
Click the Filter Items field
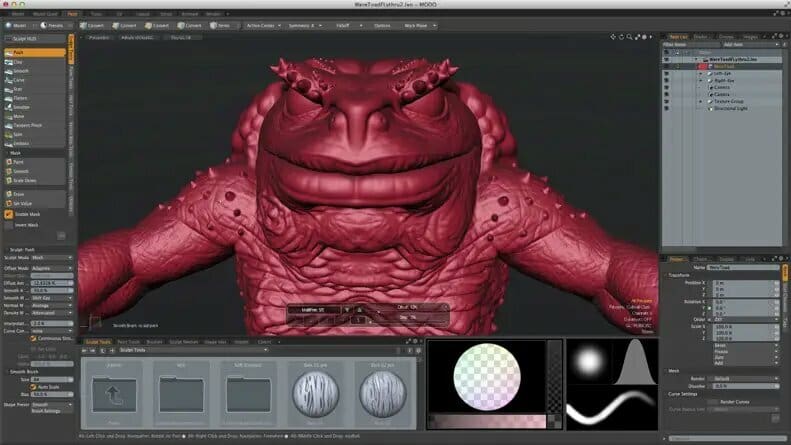tap(691, 45)
